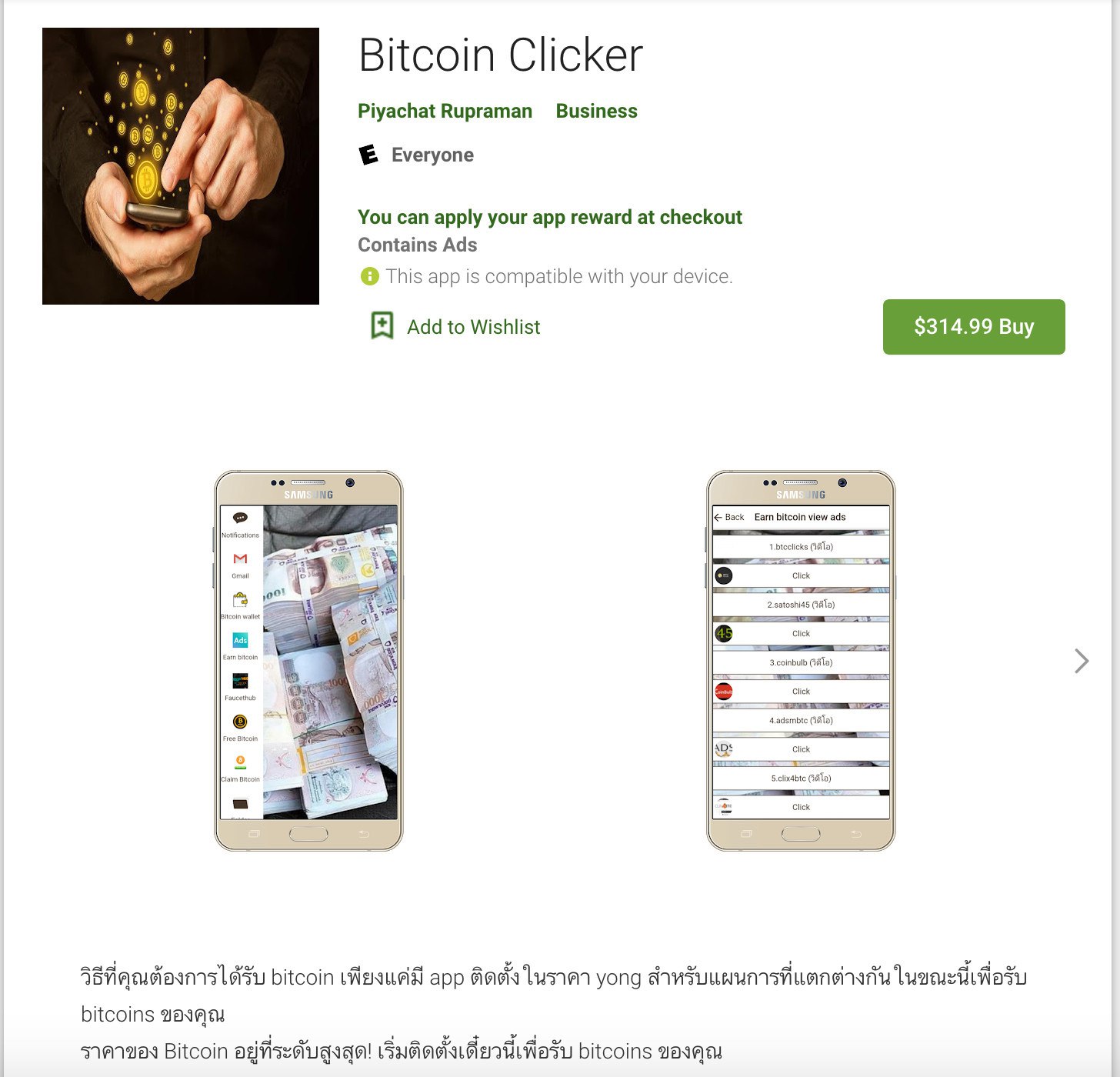Image resolution: width=1120 pixels, height=1077 pixels.
Task: Click the Back arrow in second screenshot
Action: 718,518
